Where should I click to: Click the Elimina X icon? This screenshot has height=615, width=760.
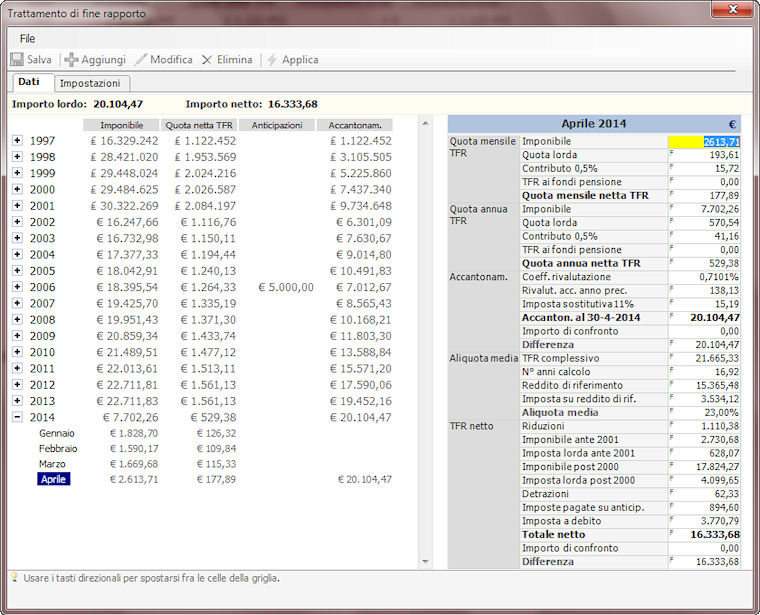[207, 60]
